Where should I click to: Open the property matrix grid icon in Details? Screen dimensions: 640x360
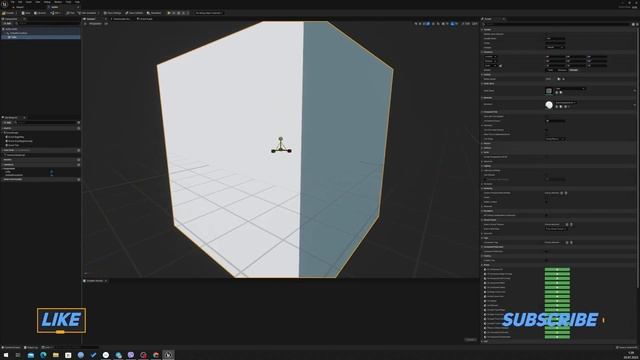pyautogui.click(x=633, y=24)
